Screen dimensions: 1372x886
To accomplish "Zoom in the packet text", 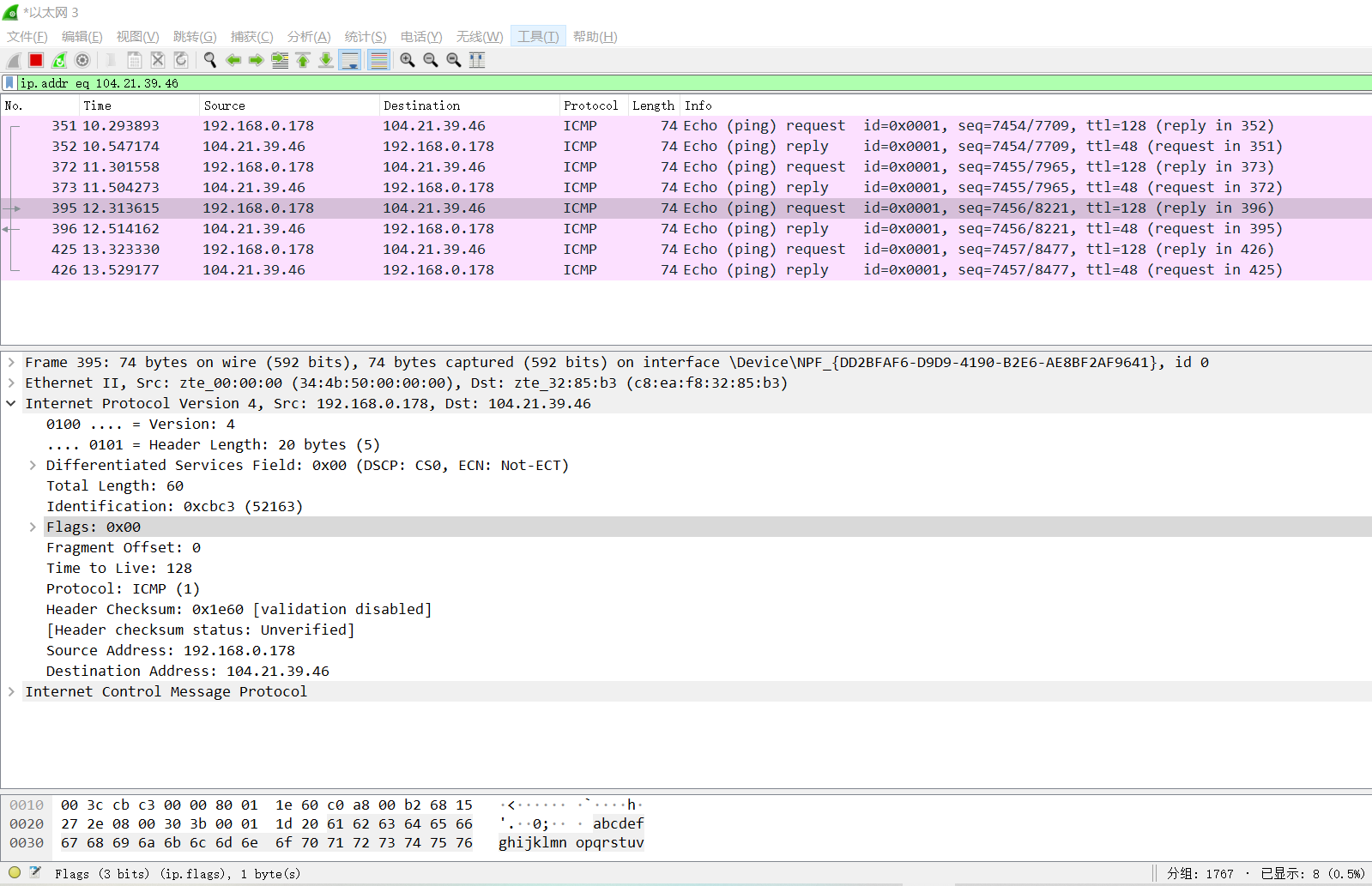I will 408,60.
